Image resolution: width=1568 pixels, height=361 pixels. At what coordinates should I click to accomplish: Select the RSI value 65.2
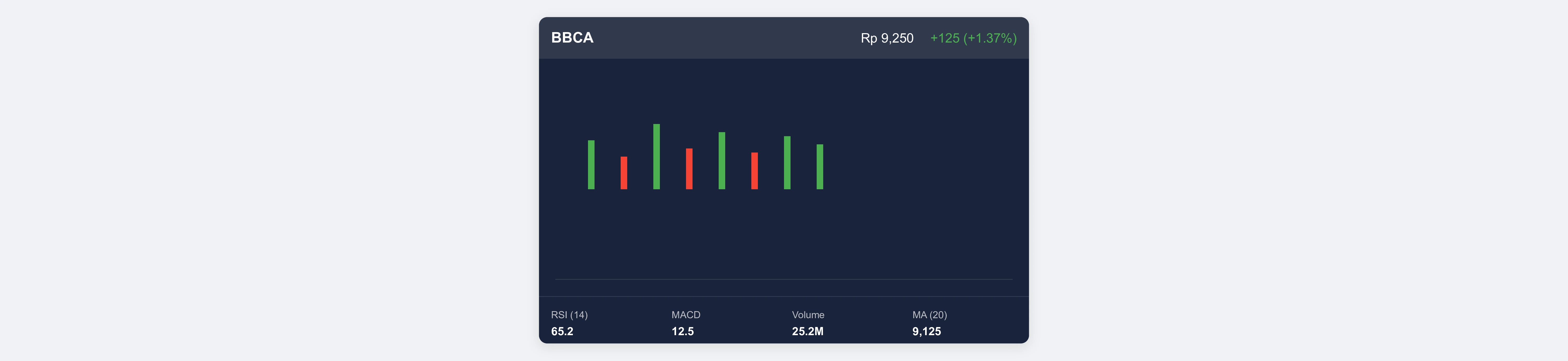click(562, 331)
